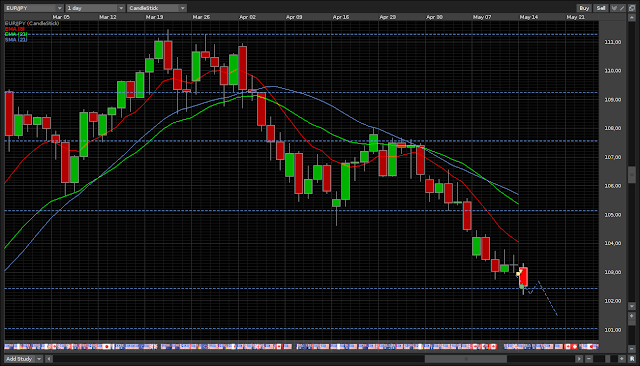
Task: Click the 108.00 price label
Action: click(x=613, y=128)
